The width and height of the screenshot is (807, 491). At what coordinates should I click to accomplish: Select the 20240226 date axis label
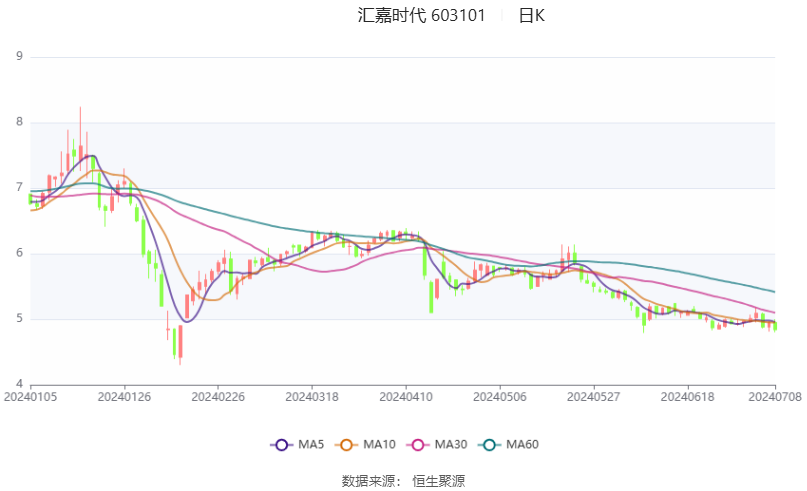tap(218, 397)
